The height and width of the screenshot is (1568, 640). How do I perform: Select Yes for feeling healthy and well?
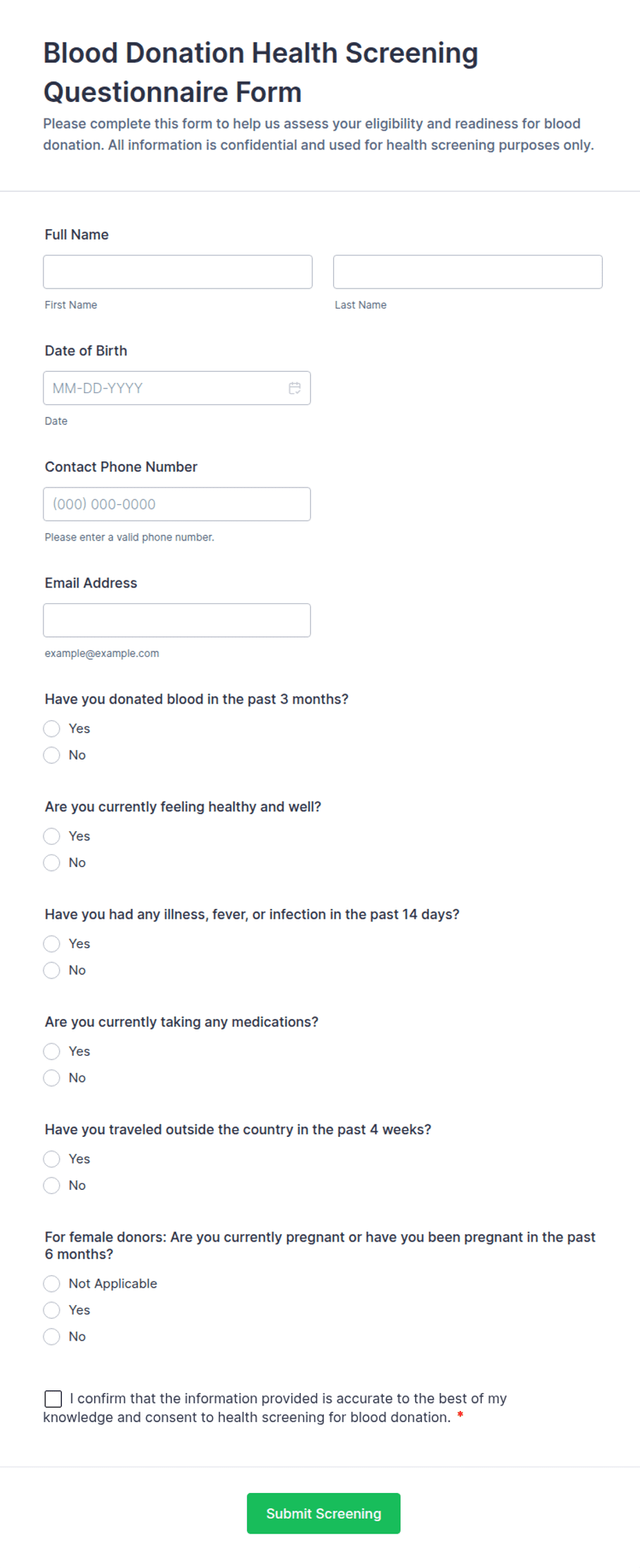tap(52, 836)
